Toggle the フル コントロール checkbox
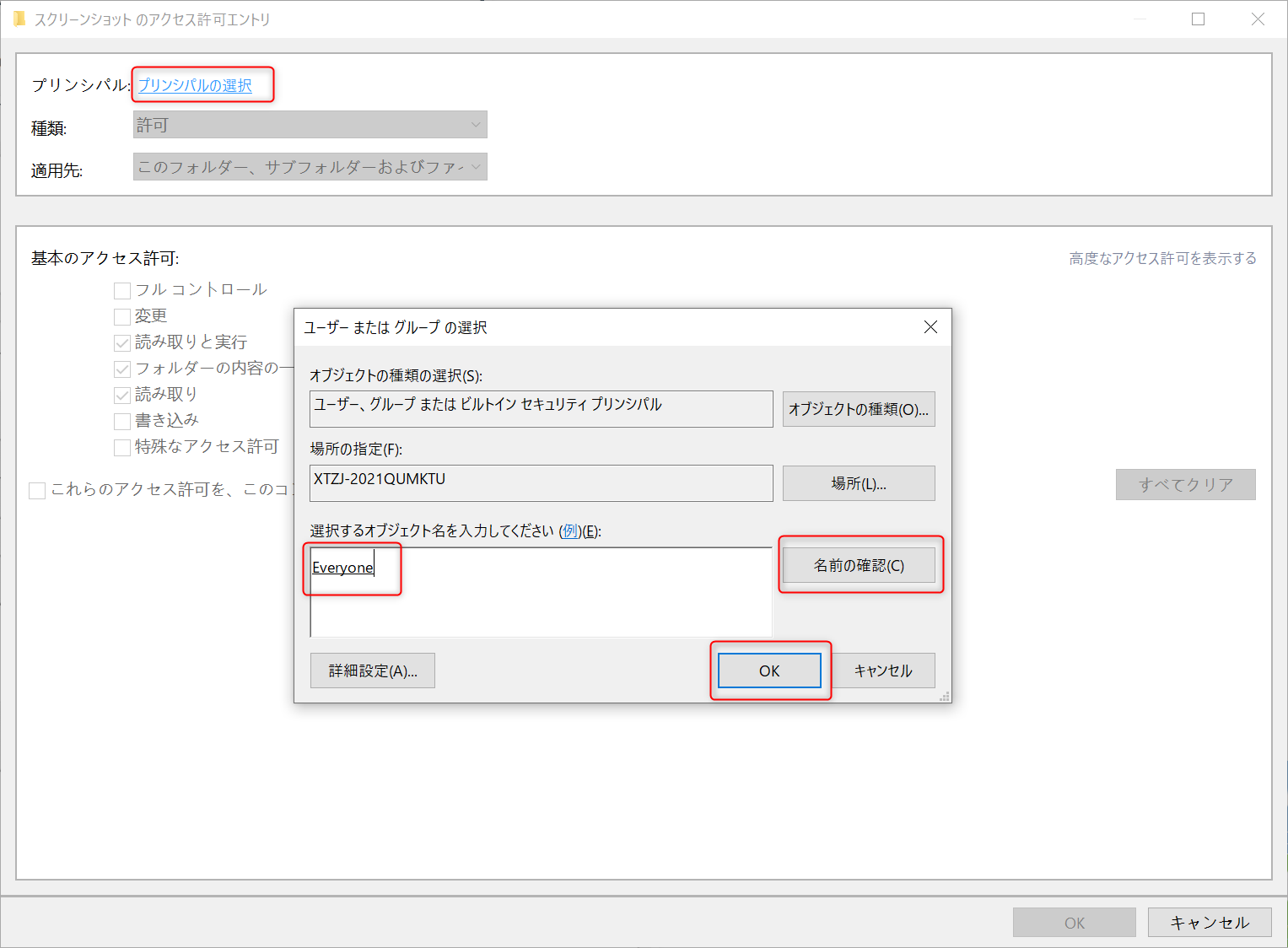The width and height of the screenshot is (1288, 948). [122, 291]
